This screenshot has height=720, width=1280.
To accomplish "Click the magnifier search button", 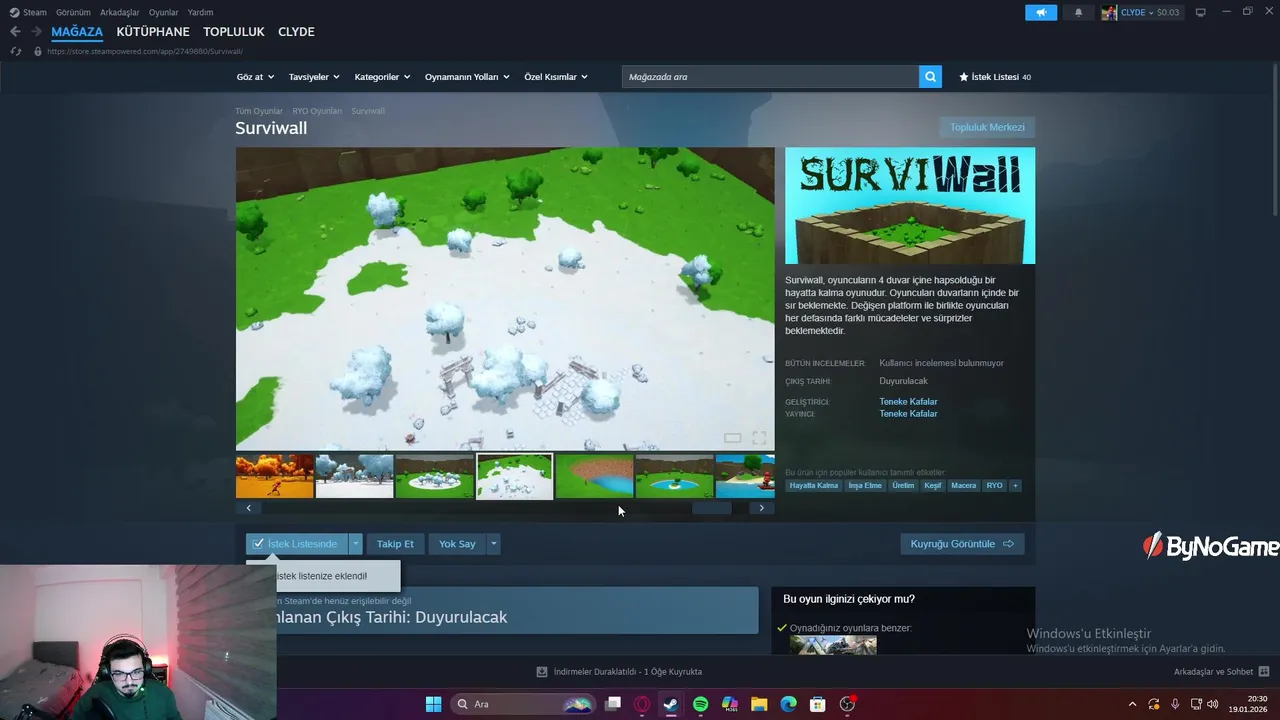I will [x=930, y=77].
